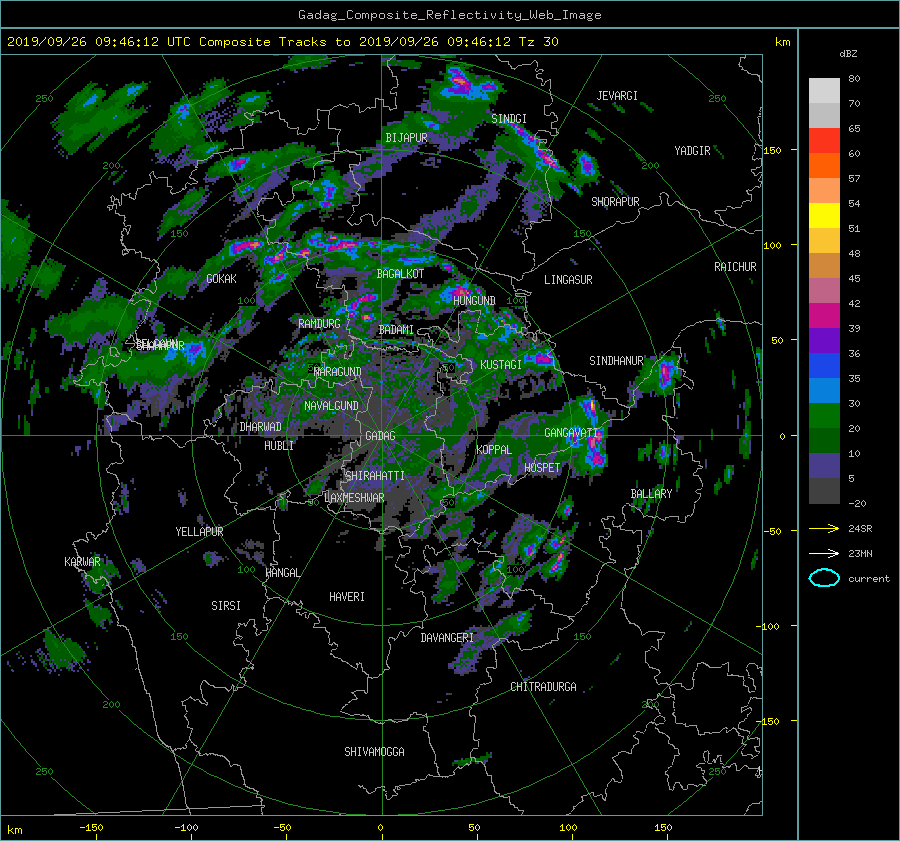Click the SHORAPUR city label

point(615,201)
